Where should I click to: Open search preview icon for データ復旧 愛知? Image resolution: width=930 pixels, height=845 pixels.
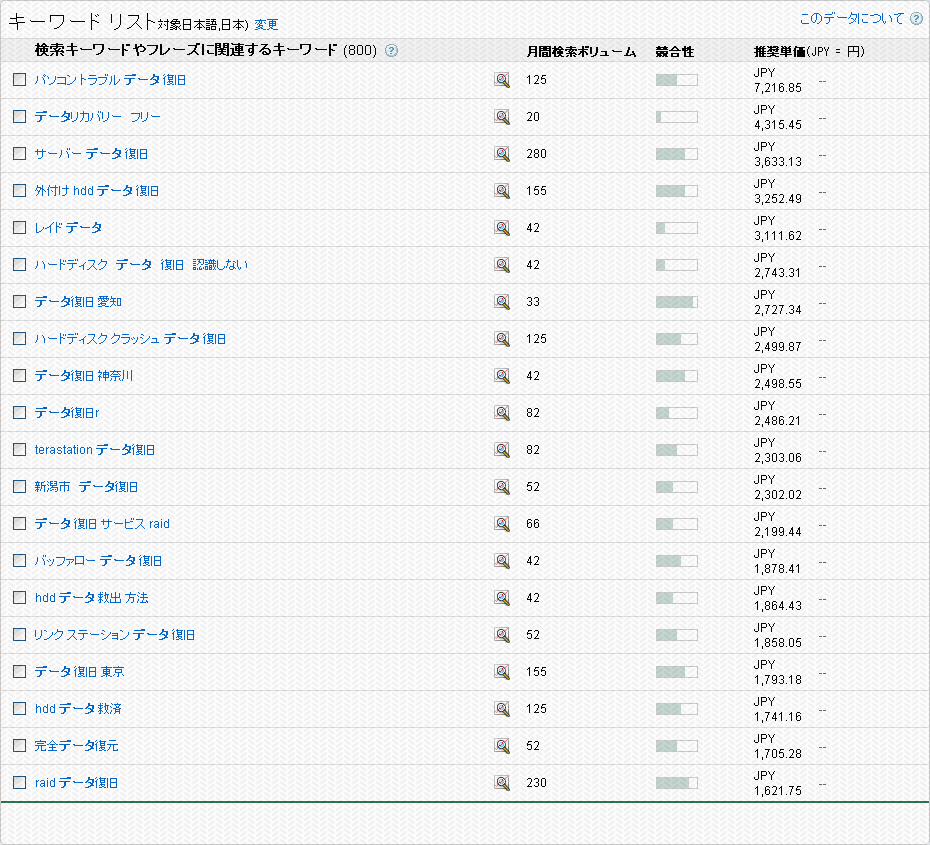502,302
